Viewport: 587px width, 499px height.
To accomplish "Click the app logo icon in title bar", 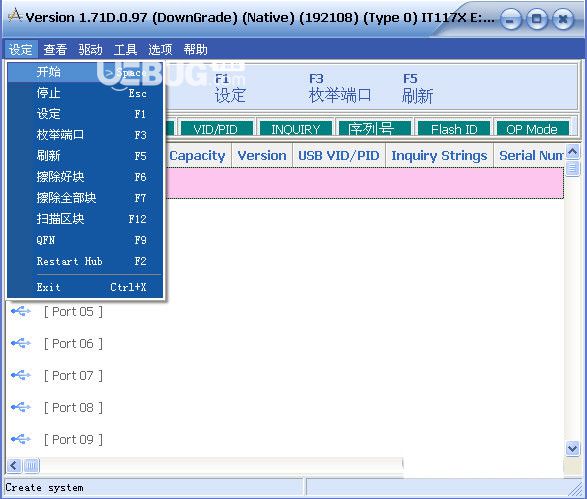I will pos(15,16).
